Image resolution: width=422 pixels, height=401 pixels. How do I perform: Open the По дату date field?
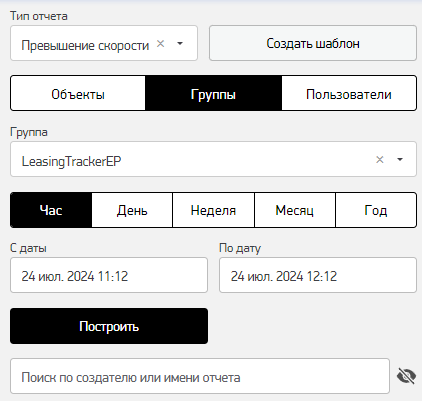click(x=318, y=275)
